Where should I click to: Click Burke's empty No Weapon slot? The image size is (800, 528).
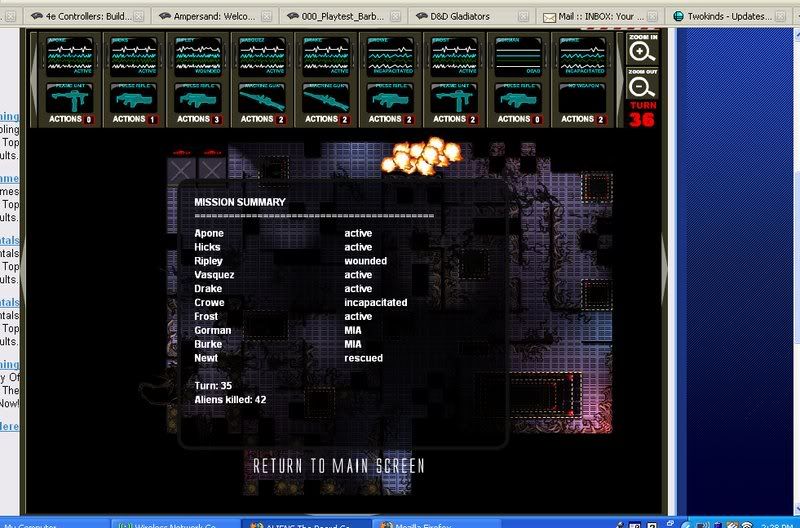pyautogui.click(x=582, y=98)
